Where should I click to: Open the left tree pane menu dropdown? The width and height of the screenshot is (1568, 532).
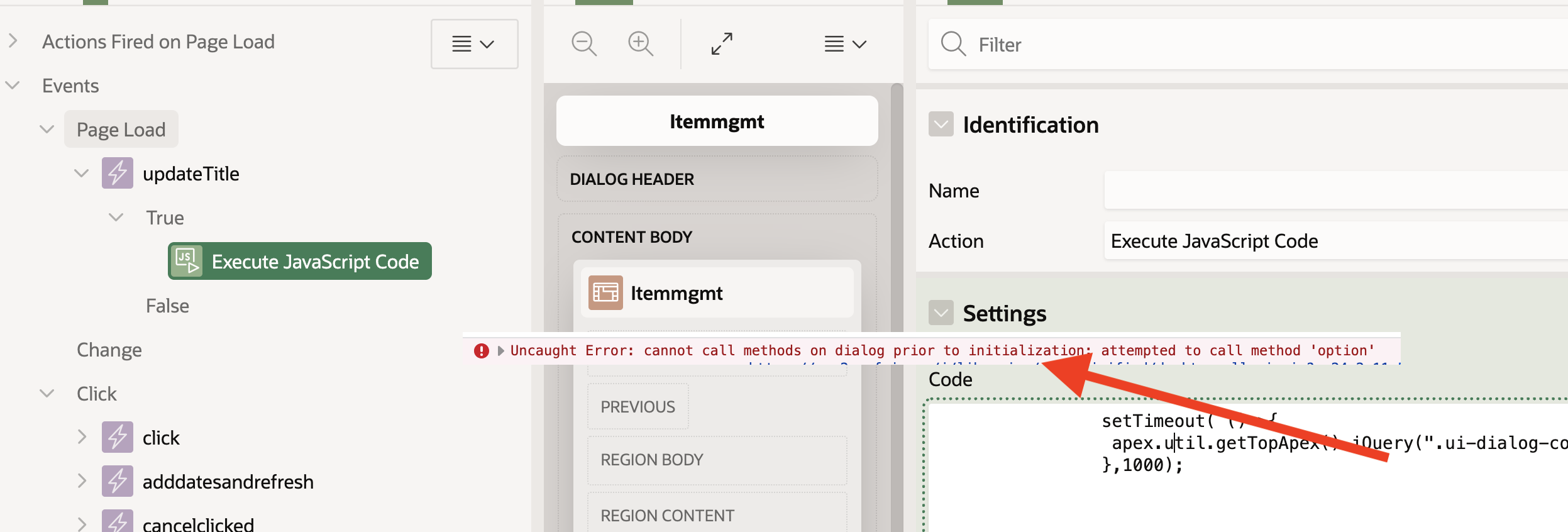(x=473, y=44)
